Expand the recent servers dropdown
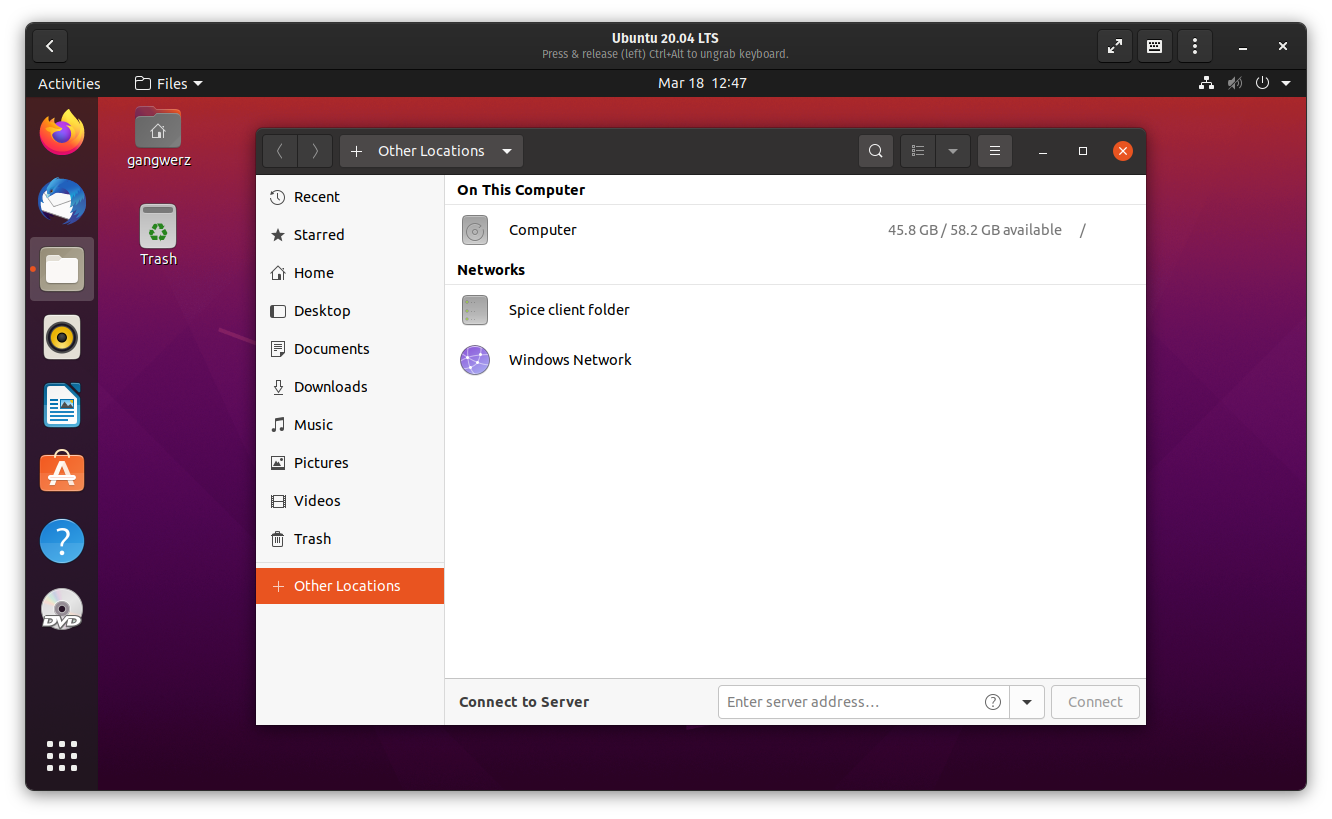Viewport: 1332px width, 819px height. (x=1027, y=702)
